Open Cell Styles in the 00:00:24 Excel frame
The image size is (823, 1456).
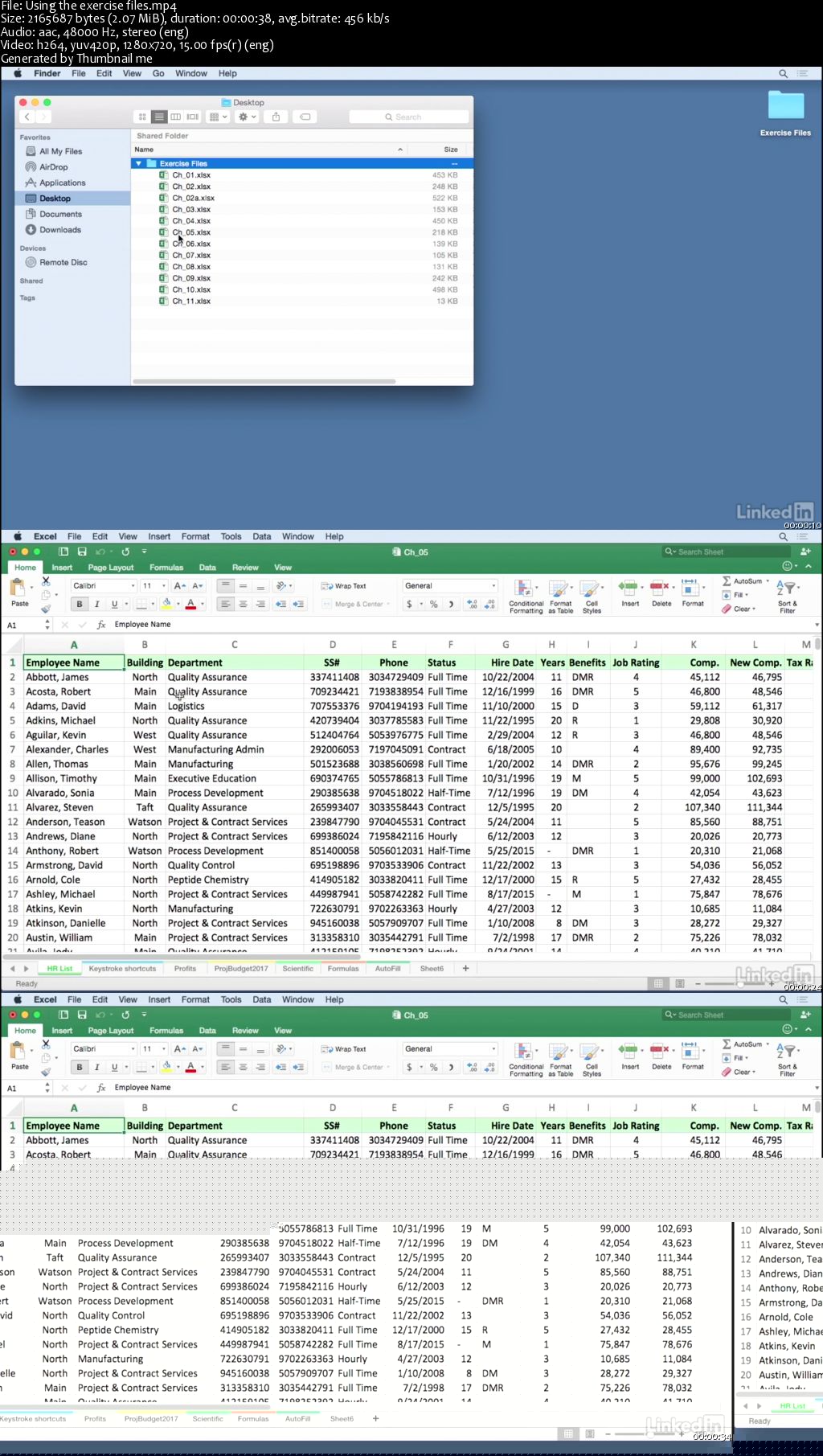[592, 596]
